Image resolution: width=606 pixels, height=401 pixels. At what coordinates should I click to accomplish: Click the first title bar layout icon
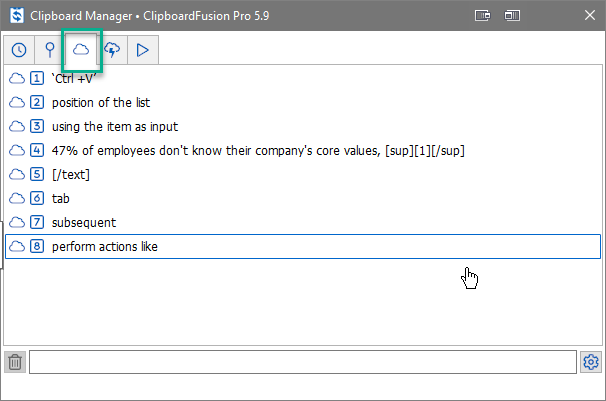point(482,15)
